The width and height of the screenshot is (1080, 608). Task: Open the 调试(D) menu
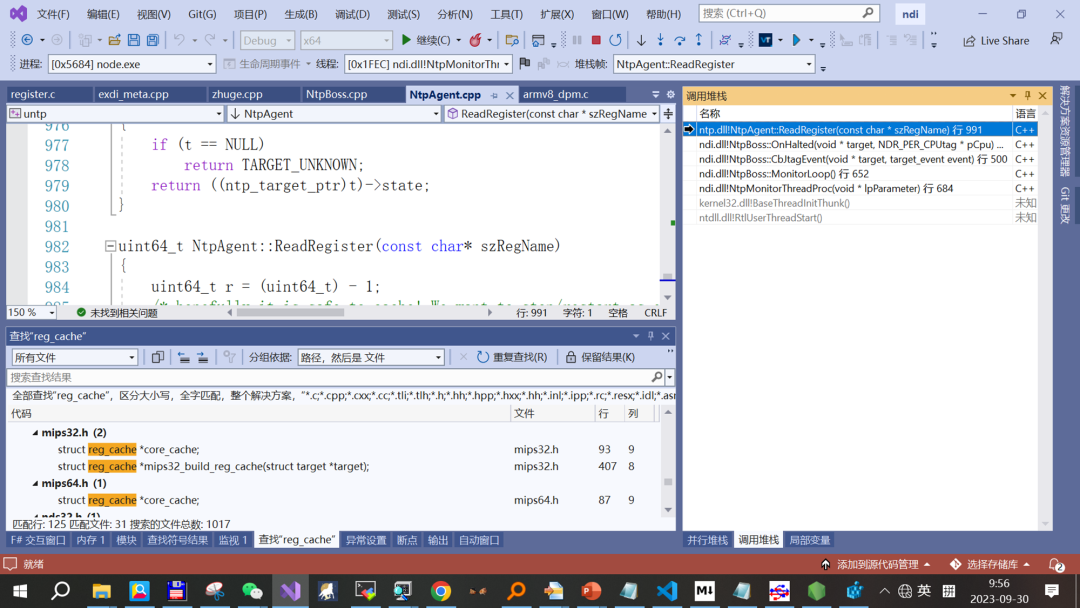(353, 14)
